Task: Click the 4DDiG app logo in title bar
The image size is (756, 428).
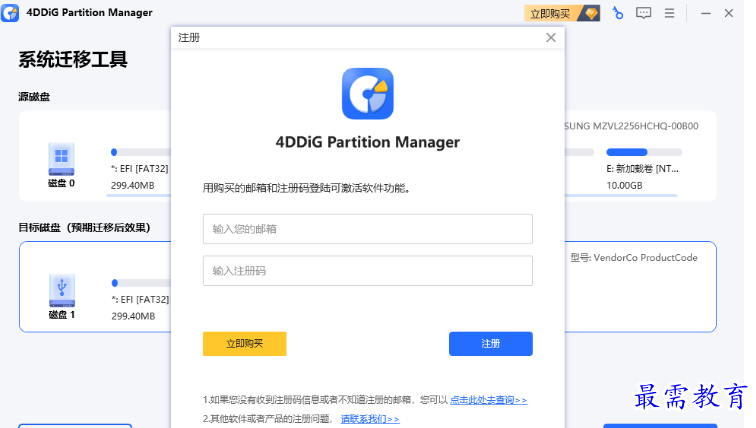Action: [10, 13]
